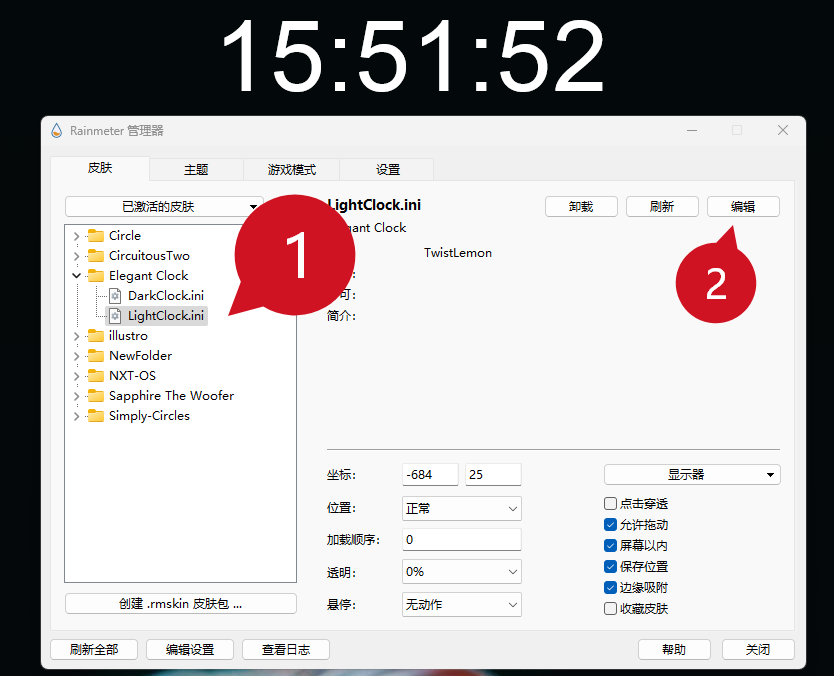This screenshot has width=834, height=676.
Task: Disable the 允许拖动 checkbox
Action: coord(610,524)
